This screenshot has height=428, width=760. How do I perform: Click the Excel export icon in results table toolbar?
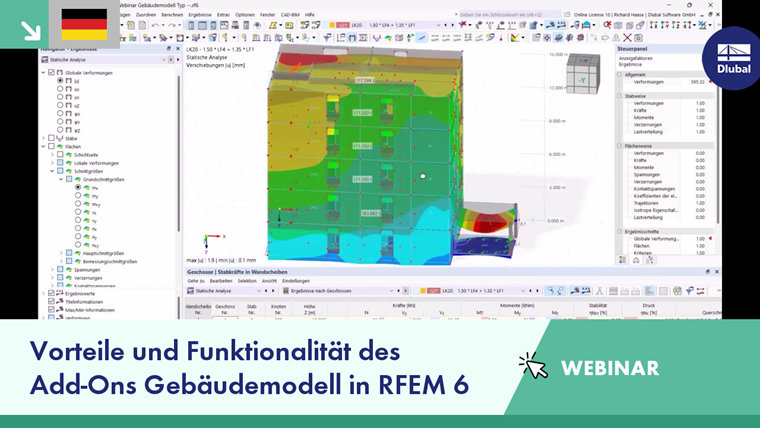tap(677, 291)
